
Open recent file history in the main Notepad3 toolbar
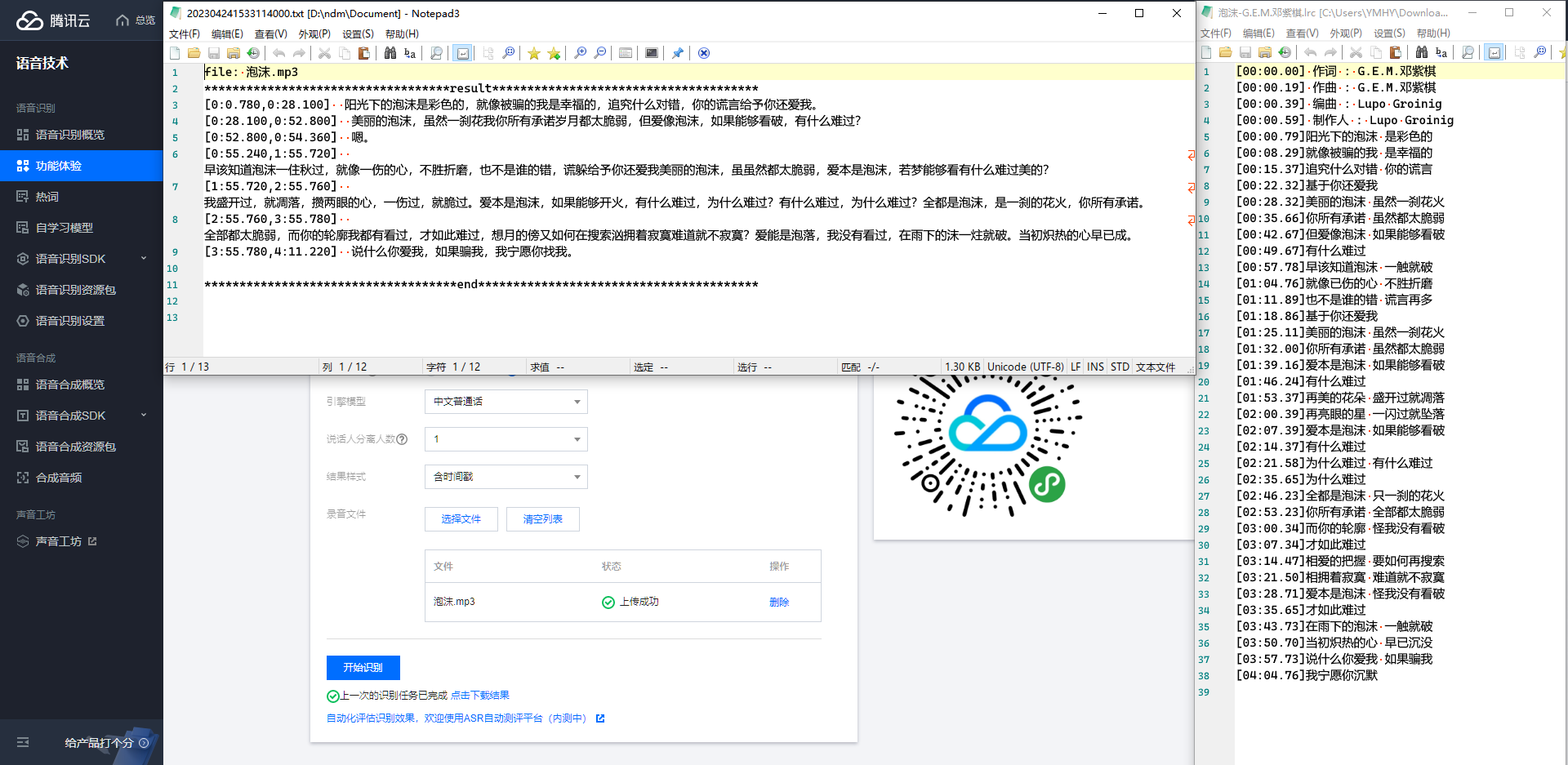[x=253, y=53]
